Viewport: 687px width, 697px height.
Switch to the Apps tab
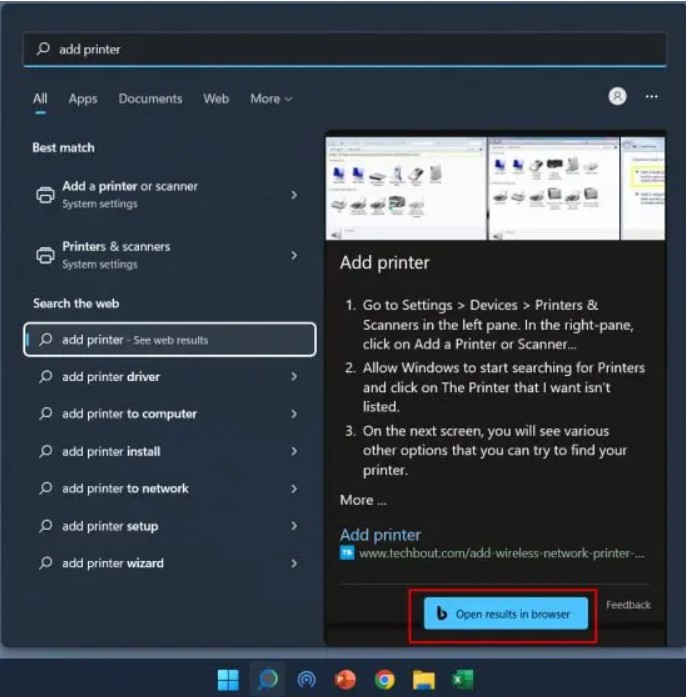tap(83, 99)
